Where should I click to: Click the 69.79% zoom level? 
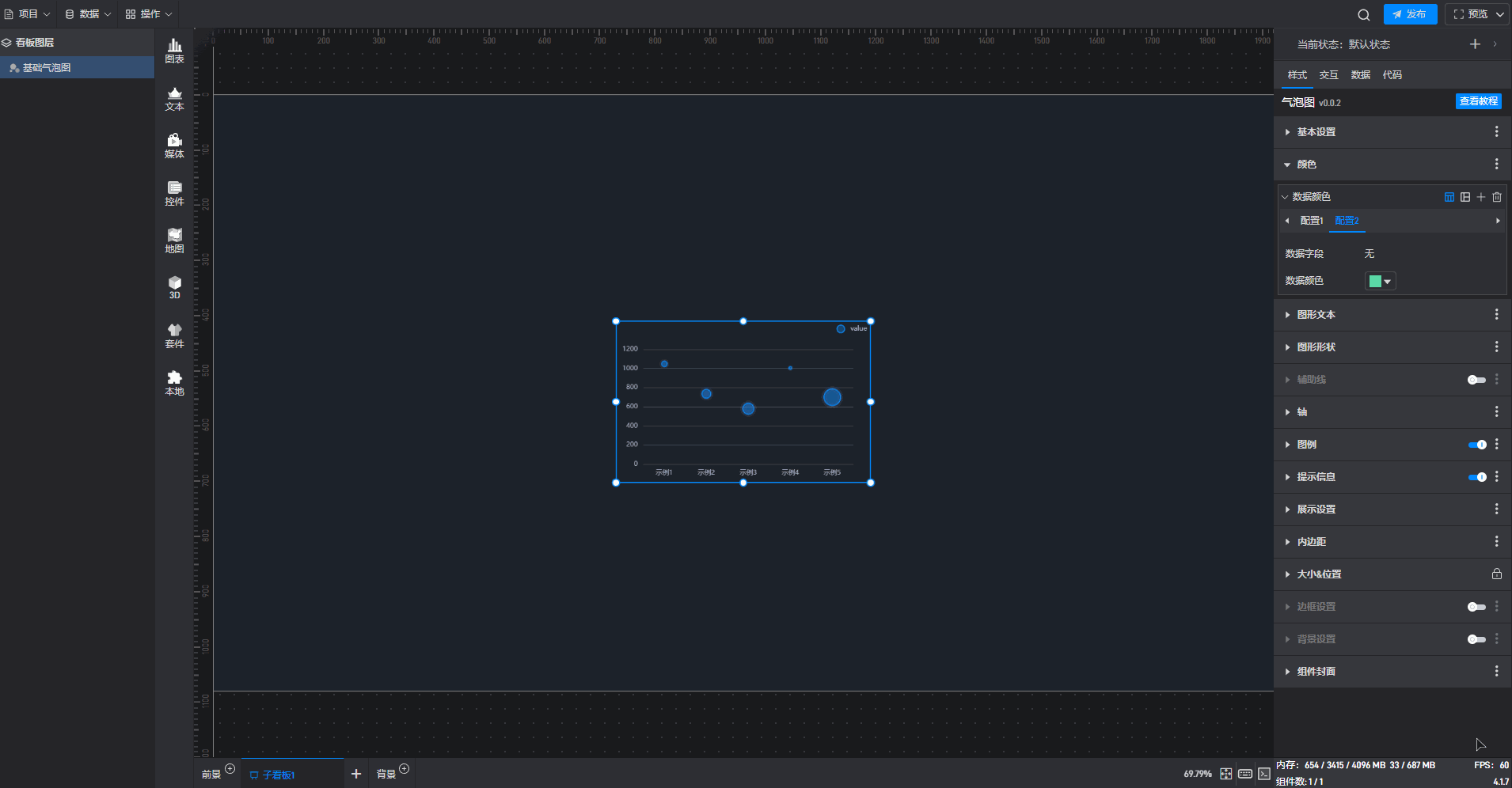pyautogui.click(x=1197, y=774)
